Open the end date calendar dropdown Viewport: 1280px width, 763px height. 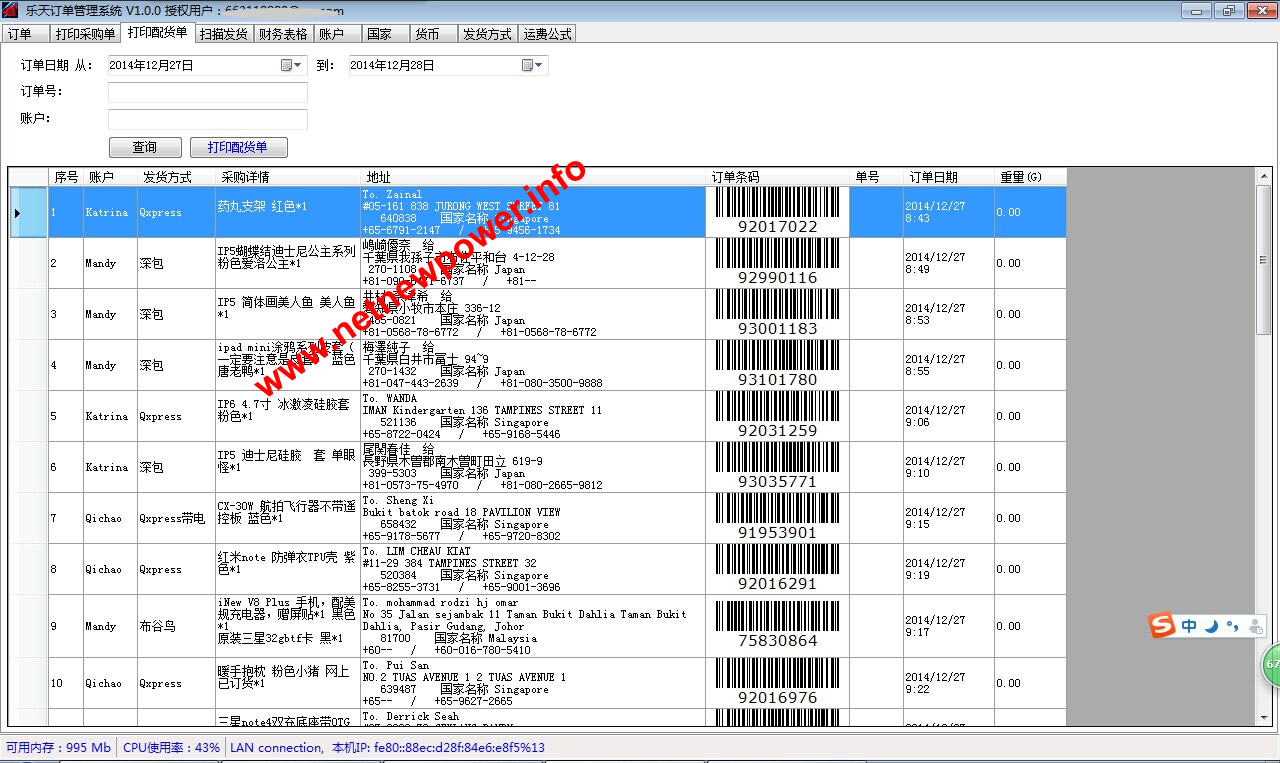[532, 65]
